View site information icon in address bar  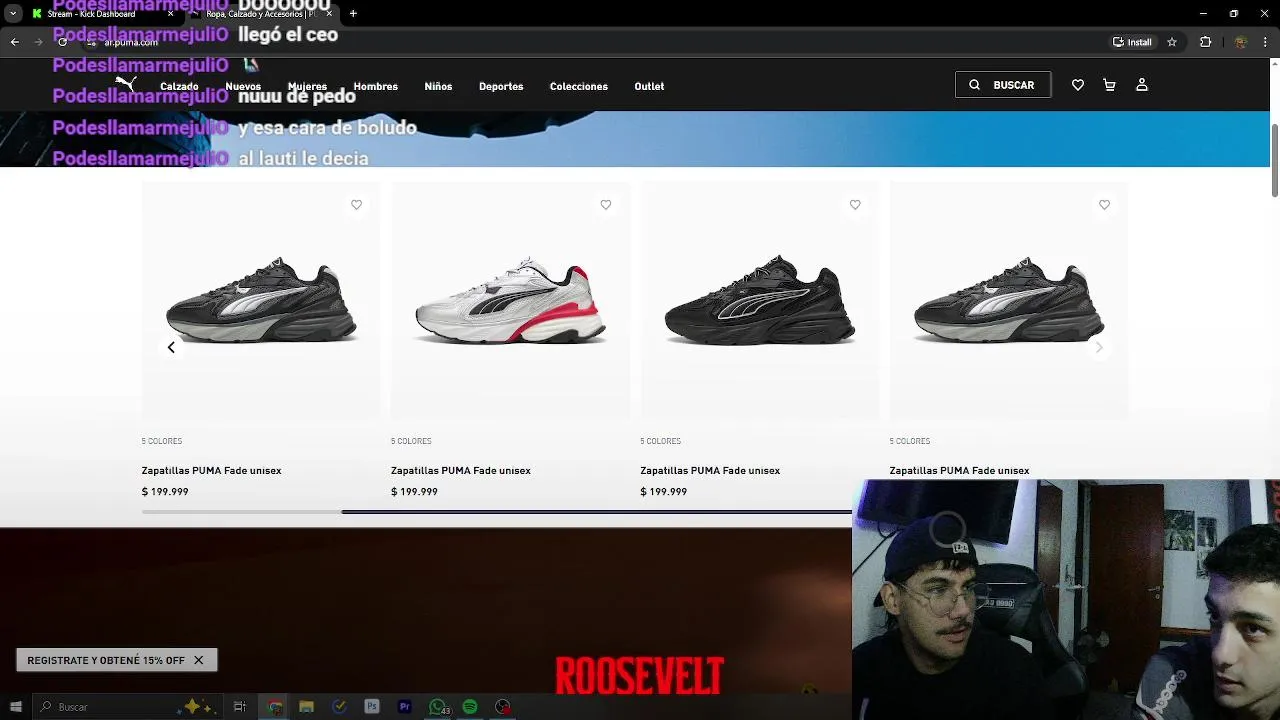coord(91,42)
